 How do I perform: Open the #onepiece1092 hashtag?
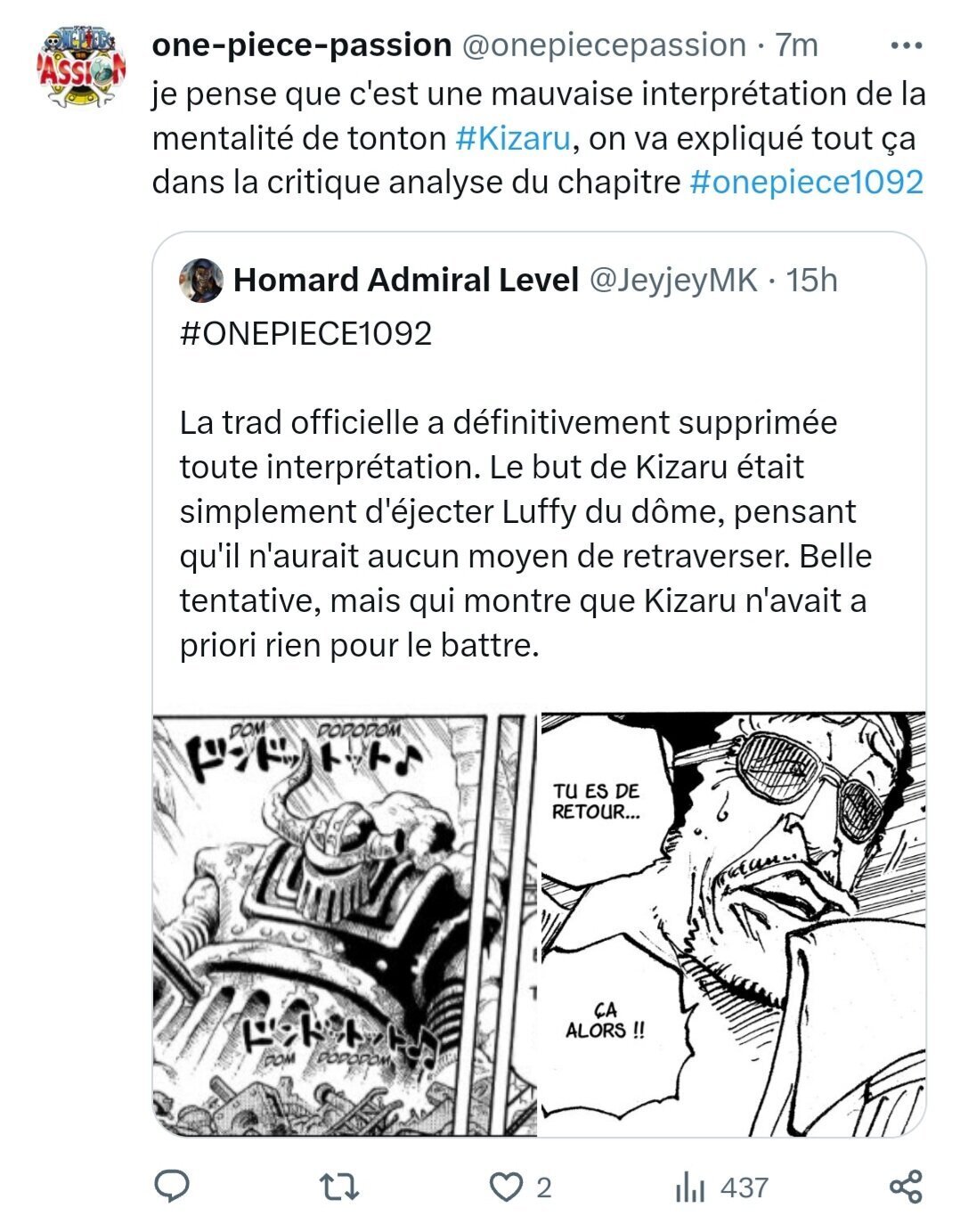[x=807, y=182]
